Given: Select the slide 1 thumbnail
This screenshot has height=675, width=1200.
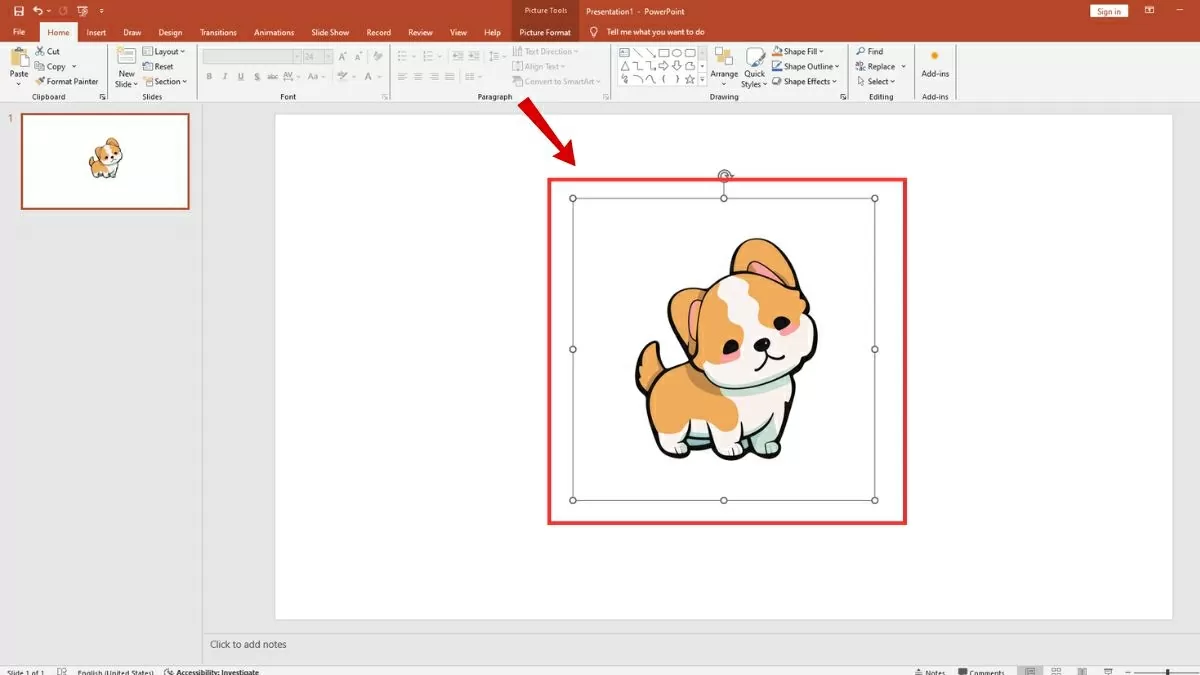Looking at the screenshot, I should (x=105, y=161).
